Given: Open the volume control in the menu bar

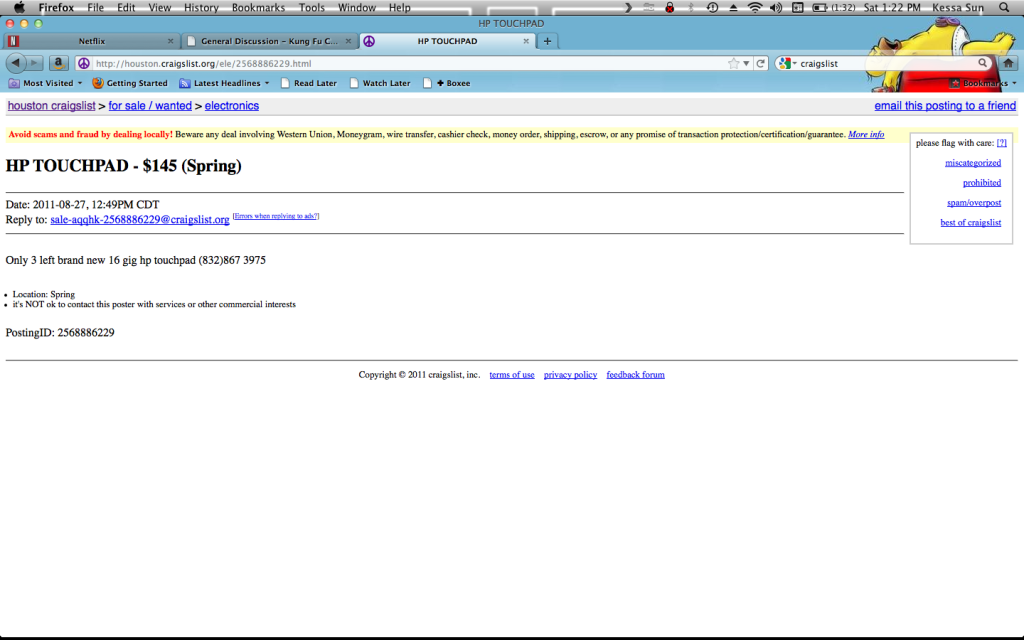Looking at the screenshot, I should point(776,7).
